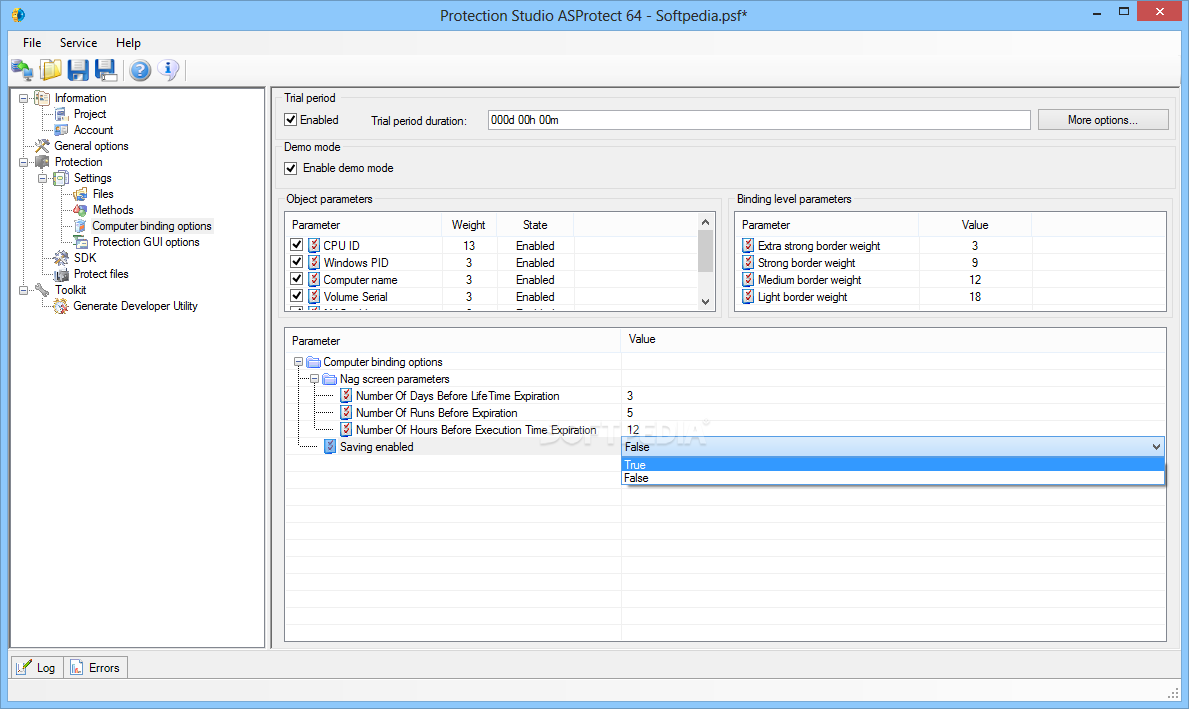Open the Help menu
This screenshot has height=709, width=1189.
(x=128, y=43)
